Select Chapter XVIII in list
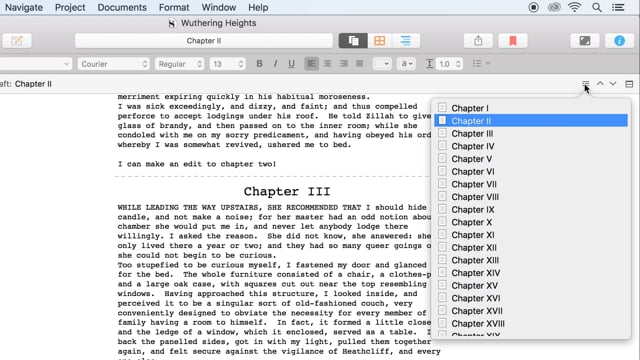 [531, 323]
